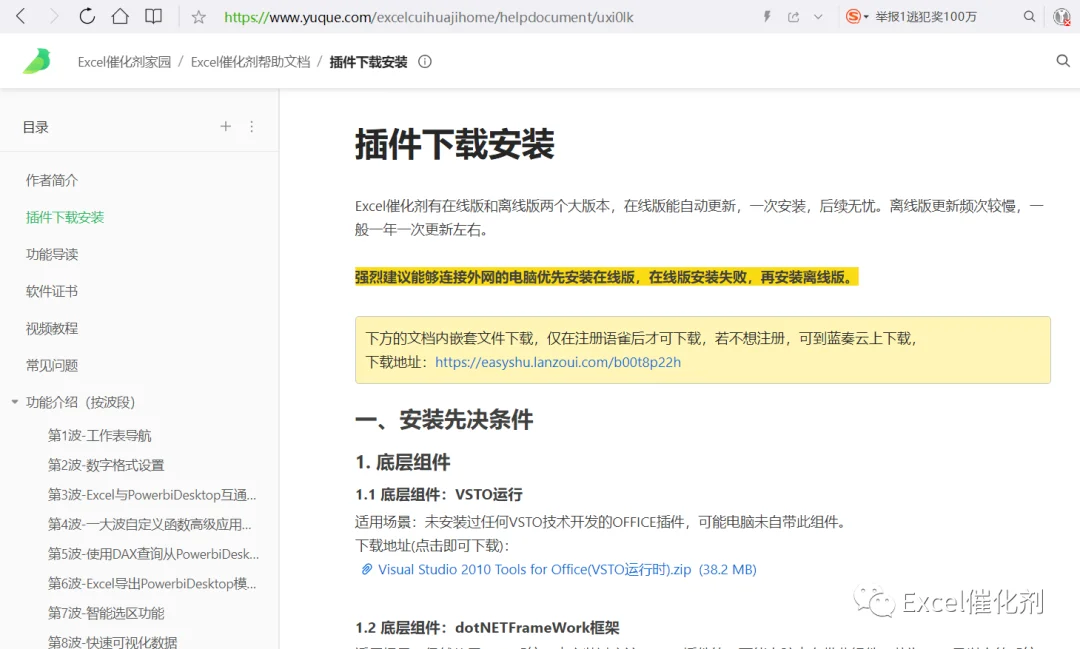Open 常见问题 in the sidebar
Image resolution: width=1080 pixels, height=649 pixels.
[x=52, y=366]
